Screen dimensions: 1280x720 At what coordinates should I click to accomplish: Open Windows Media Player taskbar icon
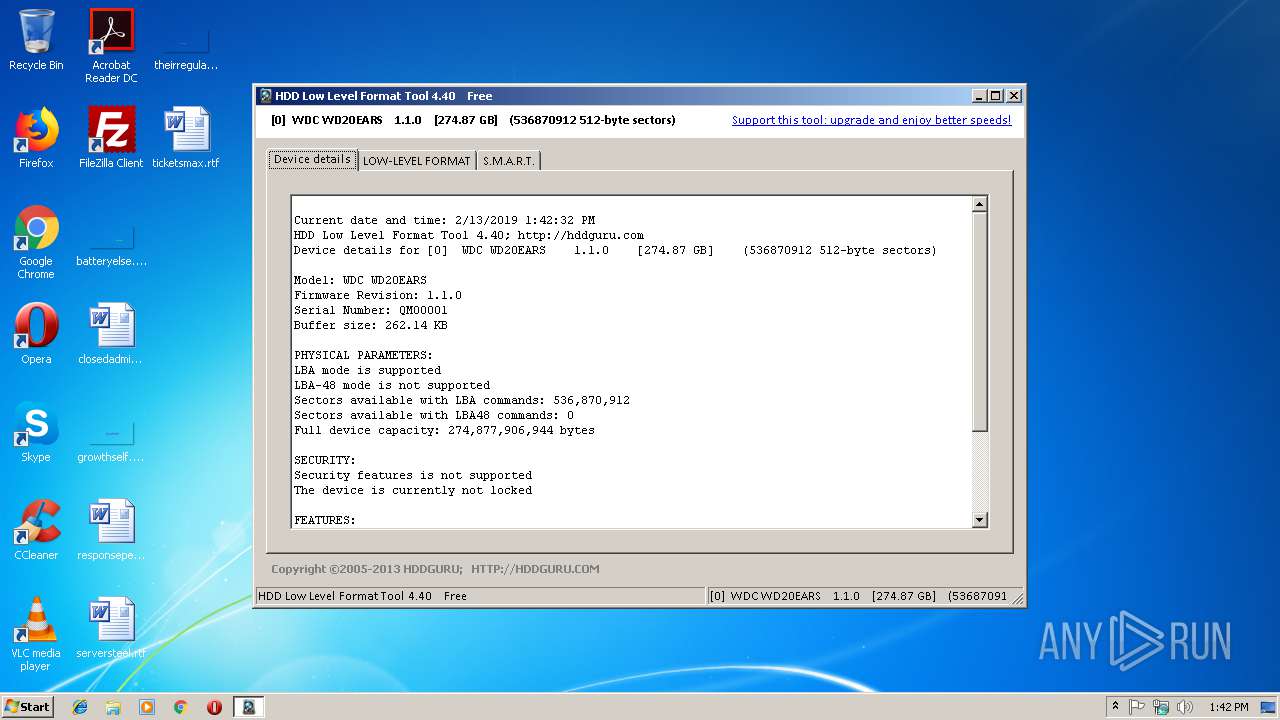(x=147, y=707)
